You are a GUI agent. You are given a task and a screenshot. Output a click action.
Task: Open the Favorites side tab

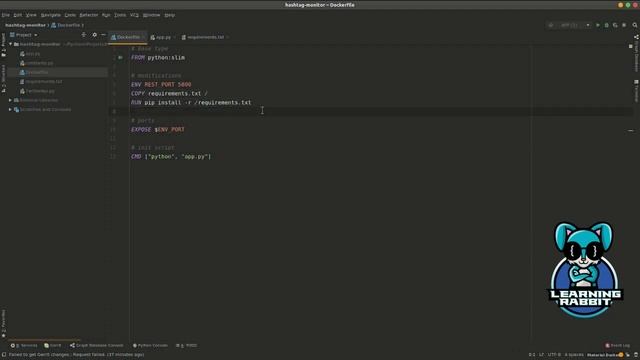coord(3,324)
